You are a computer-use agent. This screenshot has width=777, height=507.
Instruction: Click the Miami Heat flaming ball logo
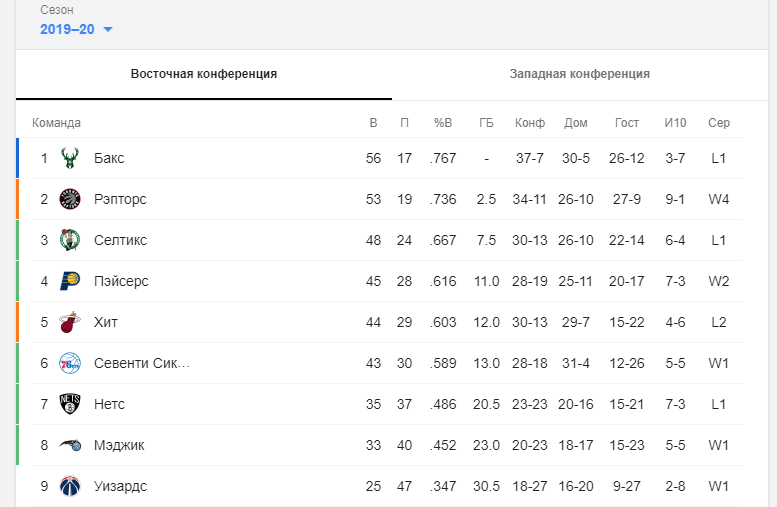pos(70,322)
